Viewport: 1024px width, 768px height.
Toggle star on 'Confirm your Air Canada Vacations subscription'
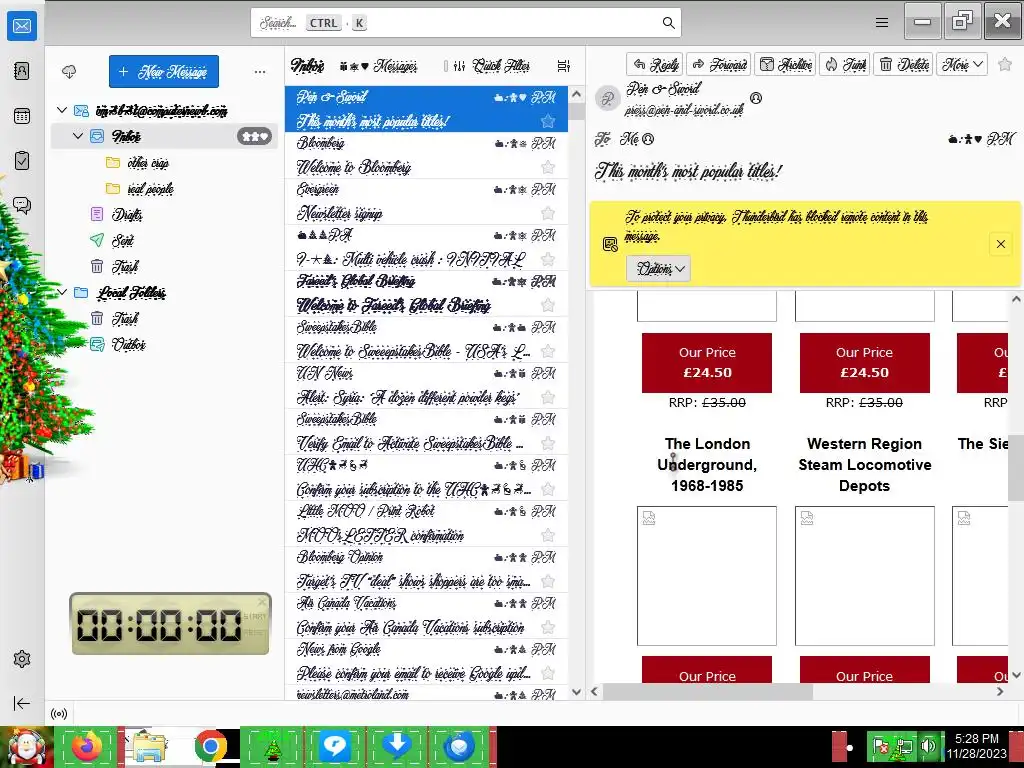(548, 628)
